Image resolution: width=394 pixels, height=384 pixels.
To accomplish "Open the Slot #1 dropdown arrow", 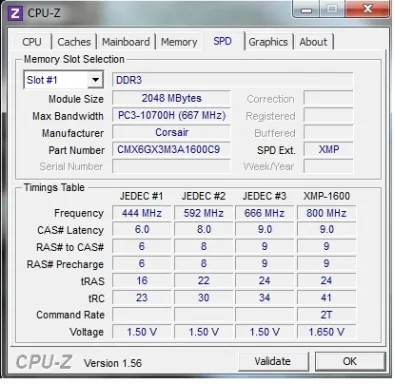I will tap(95, 80).
